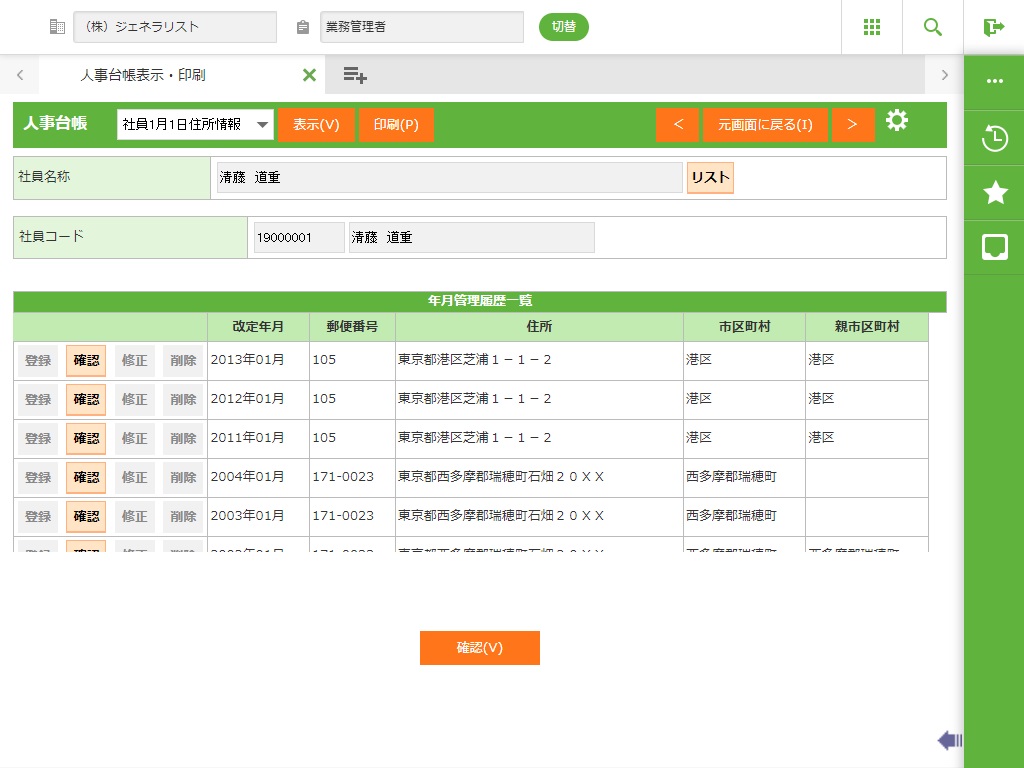Open favorites star icon in sidebar

995,193
